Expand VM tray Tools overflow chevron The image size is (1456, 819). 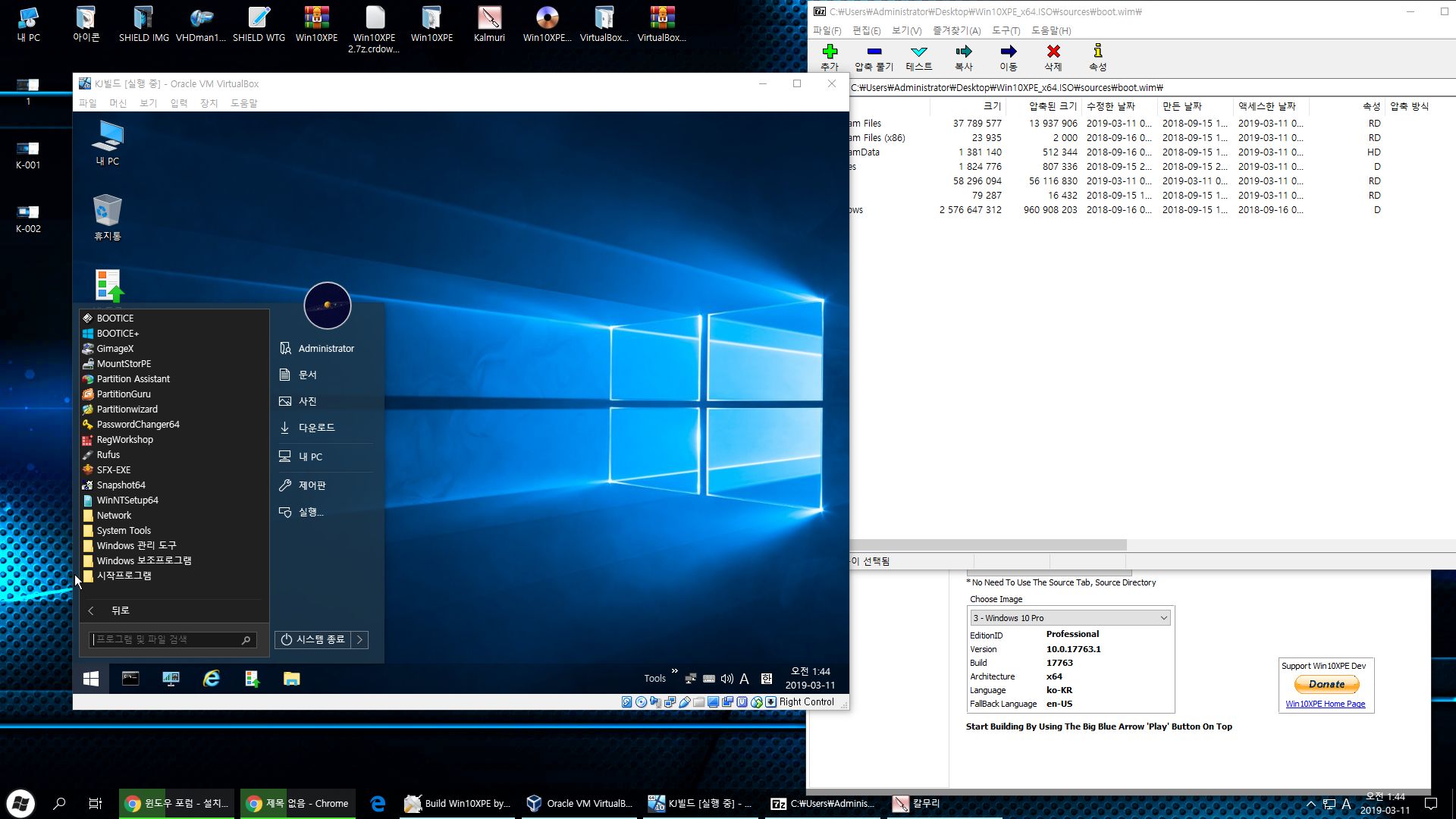[674, 671]
